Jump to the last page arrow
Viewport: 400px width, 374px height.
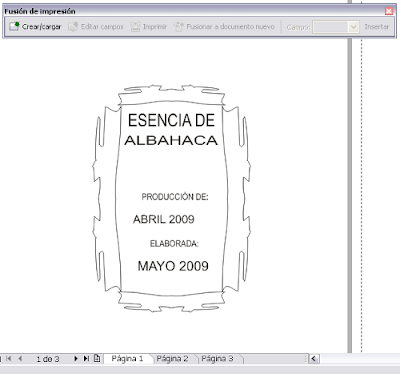[86, 358]
